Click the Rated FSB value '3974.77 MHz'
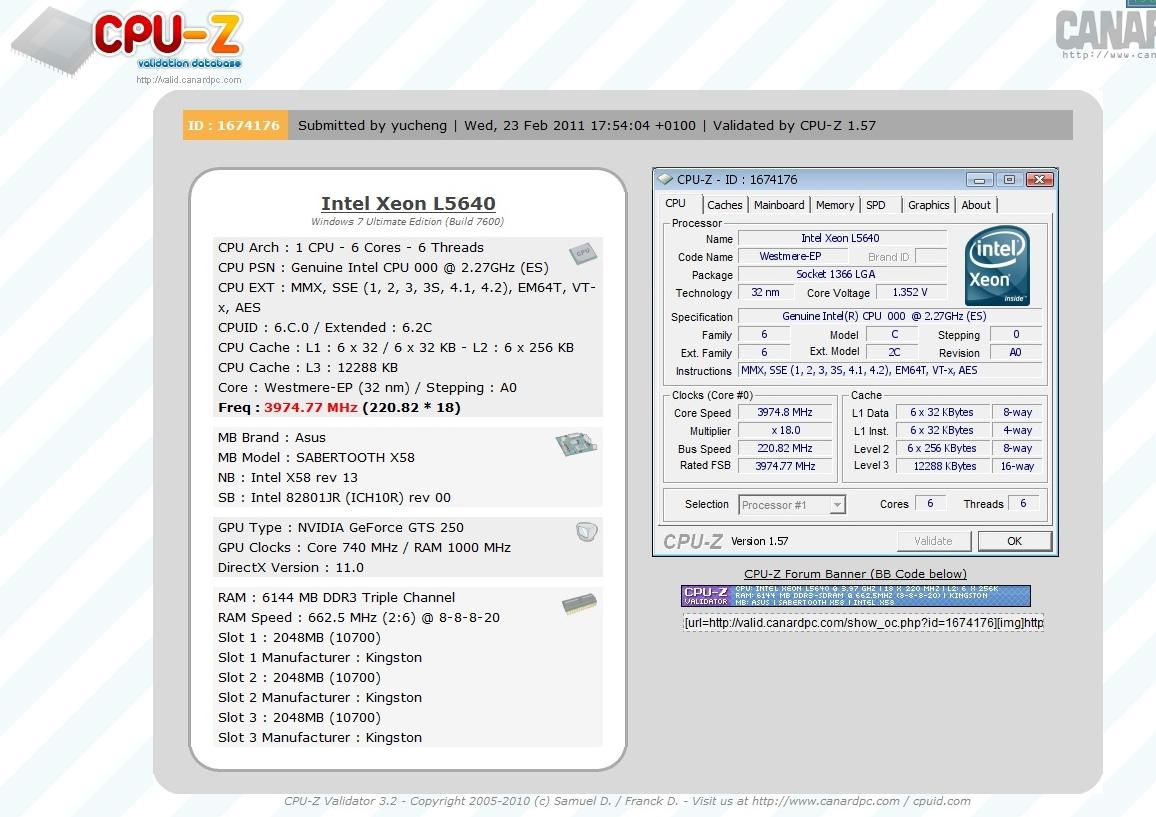The width and height of the screenshot is (1156, 817). pos(785,466)
